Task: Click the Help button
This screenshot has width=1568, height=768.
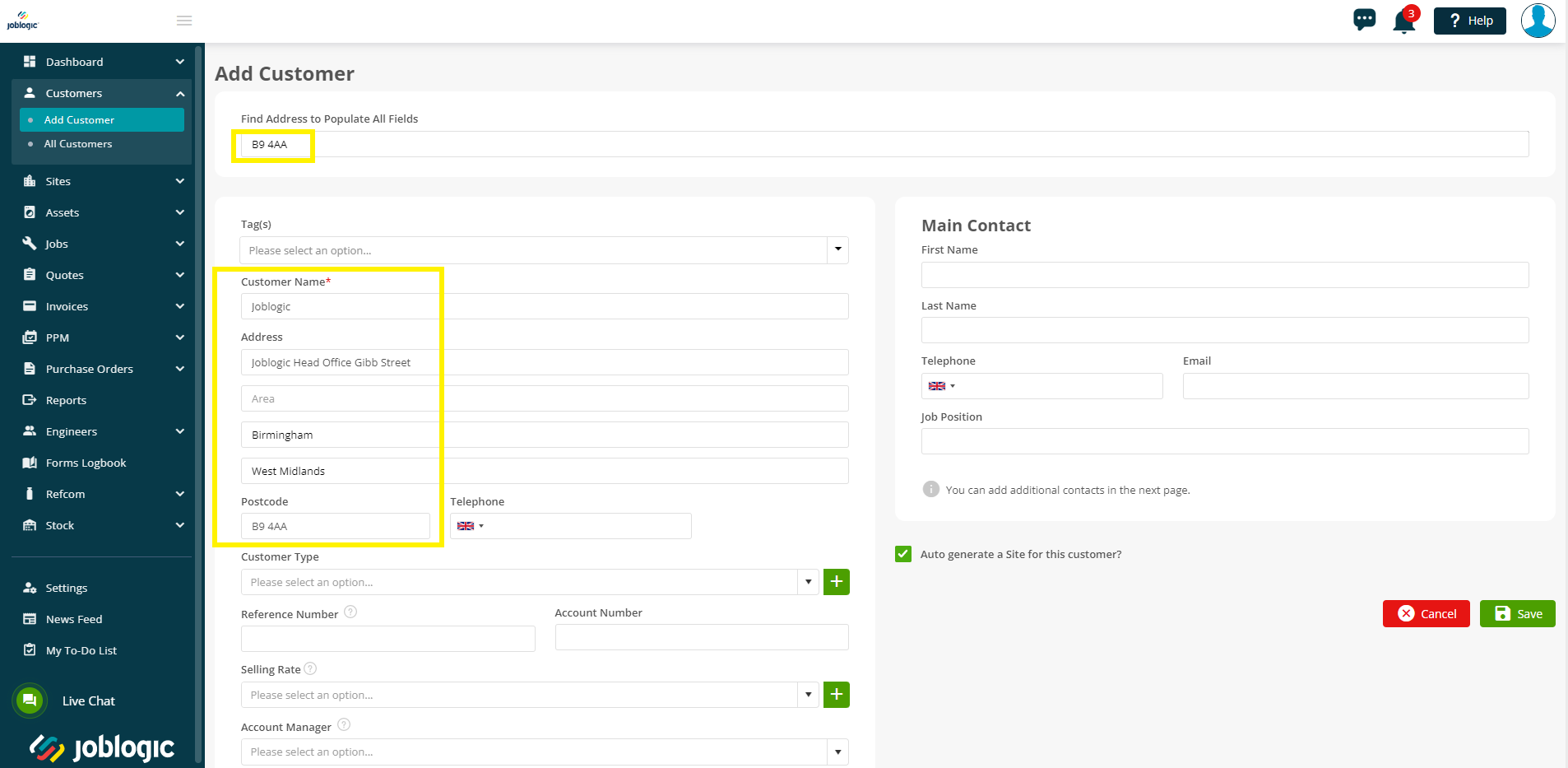Action: click(x=1469, y=21)
